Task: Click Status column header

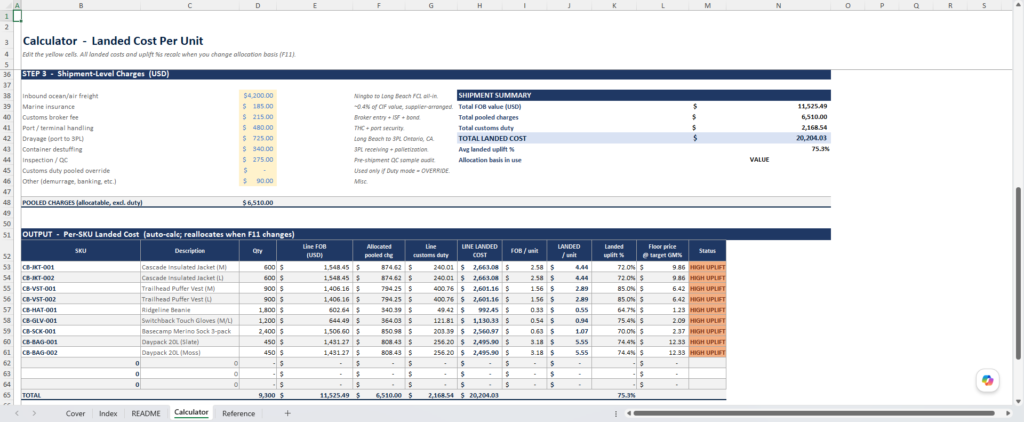Action: (707, 251)
